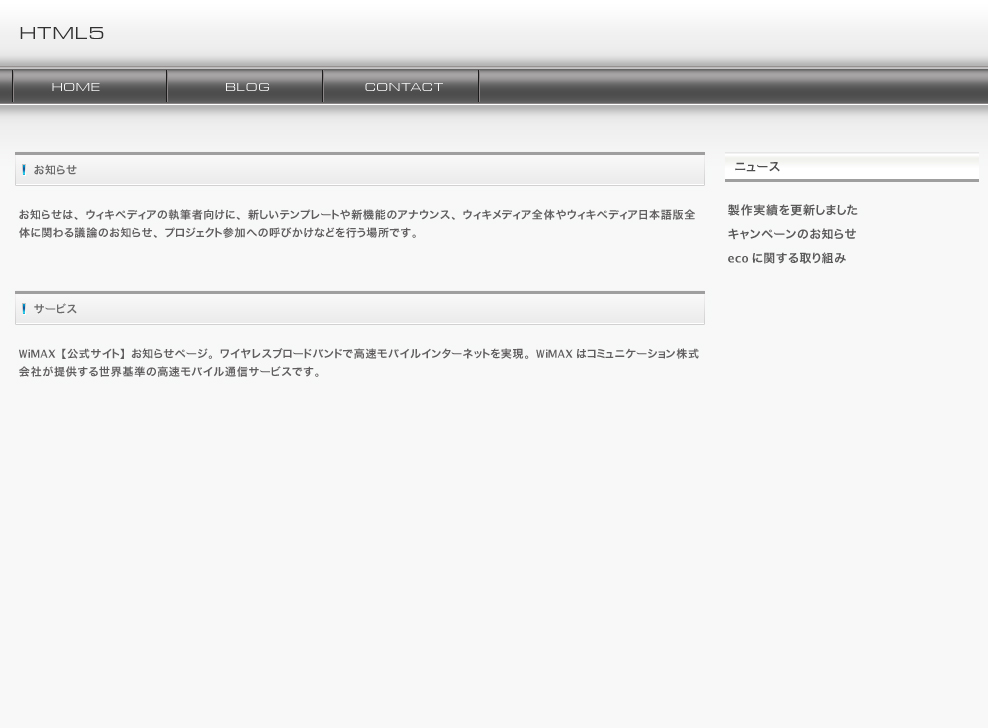The height and width of the screenshot is (728, 988).
Task: Open the キャンペーンのお知らせ news link
Action: (x=791, y=234)
